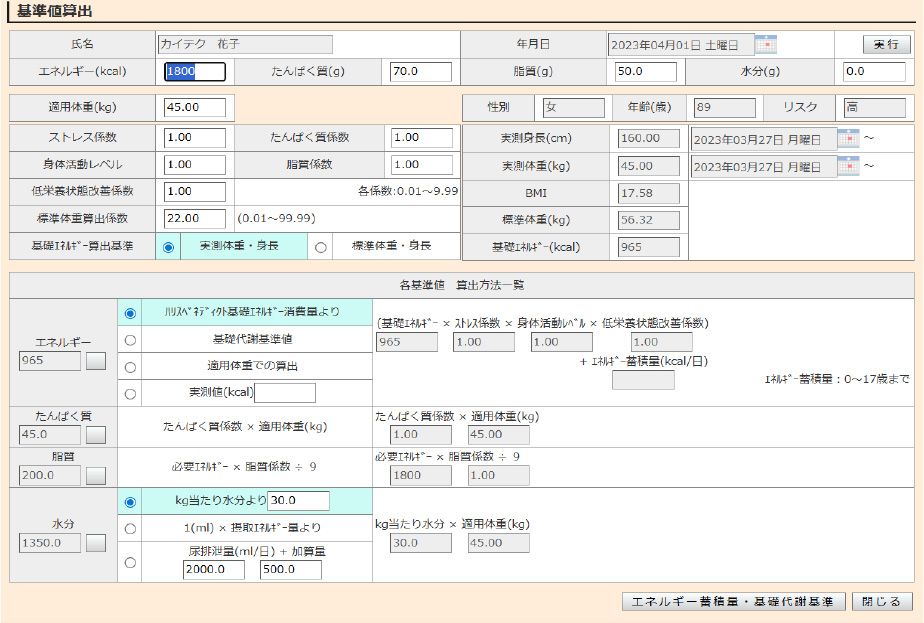Choose 適用体重での算出 energy method

pyautogui.click(x=130, y=367)
